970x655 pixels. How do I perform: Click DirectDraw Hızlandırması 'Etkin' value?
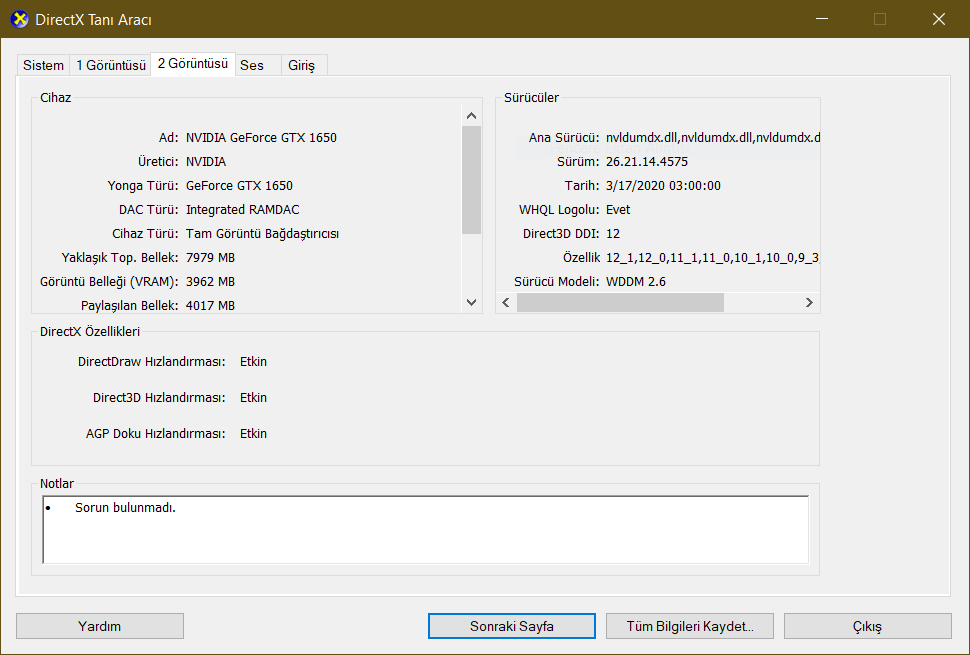[x=254, y=361]
